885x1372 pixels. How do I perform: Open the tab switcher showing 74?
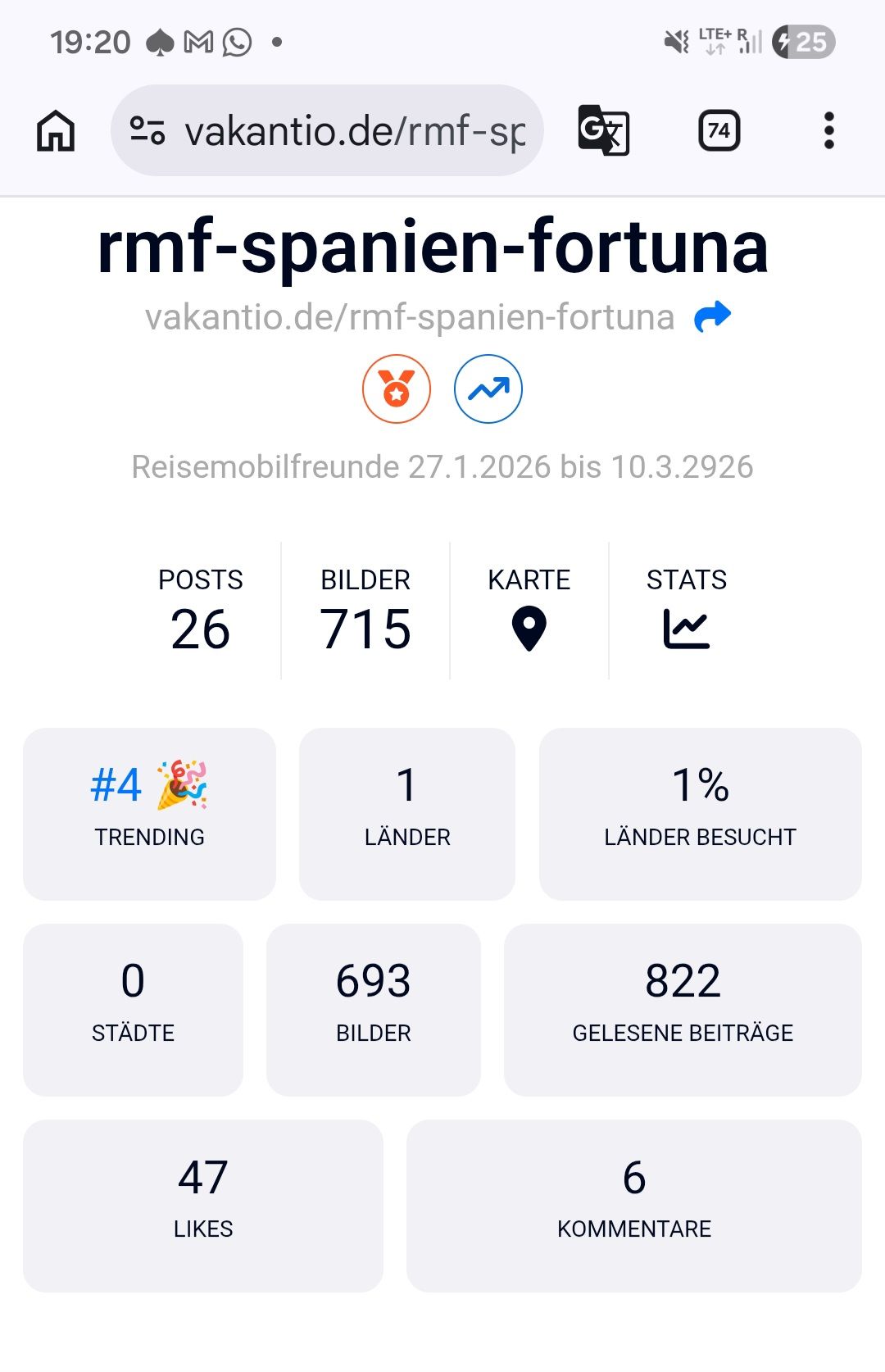(719, 130)
